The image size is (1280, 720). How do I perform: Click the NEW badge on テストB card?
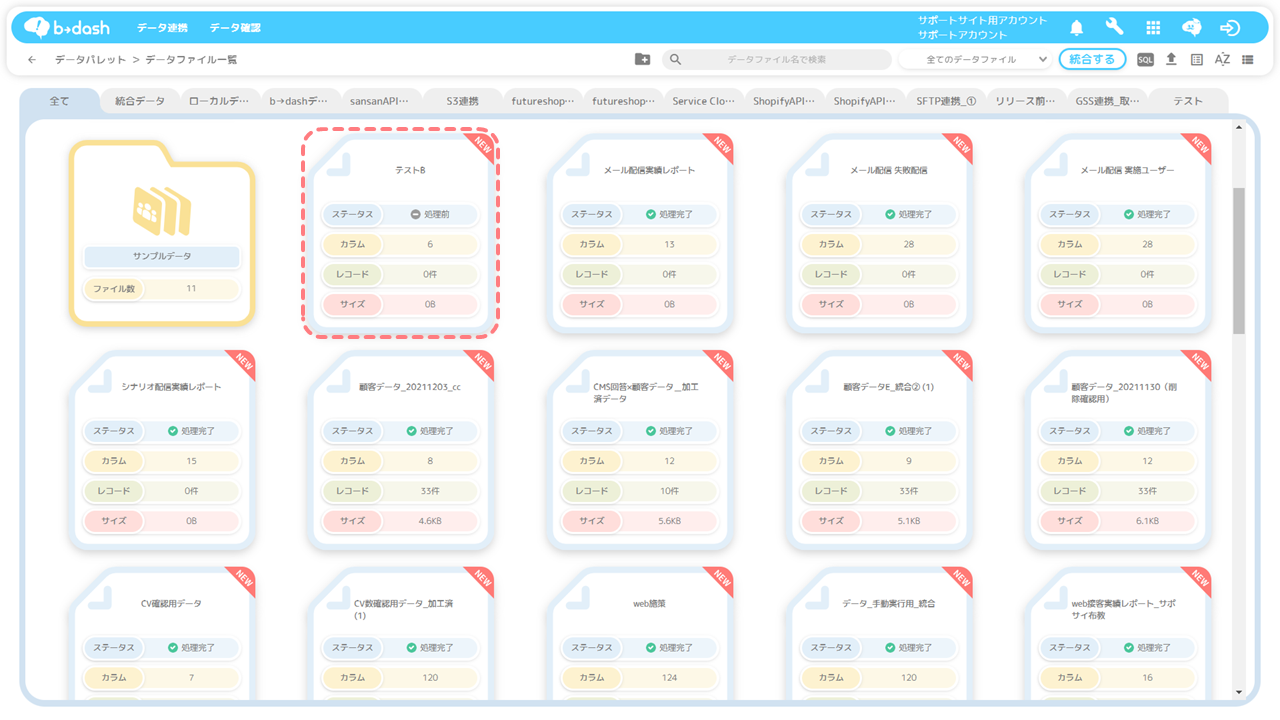tap(483, 146)
